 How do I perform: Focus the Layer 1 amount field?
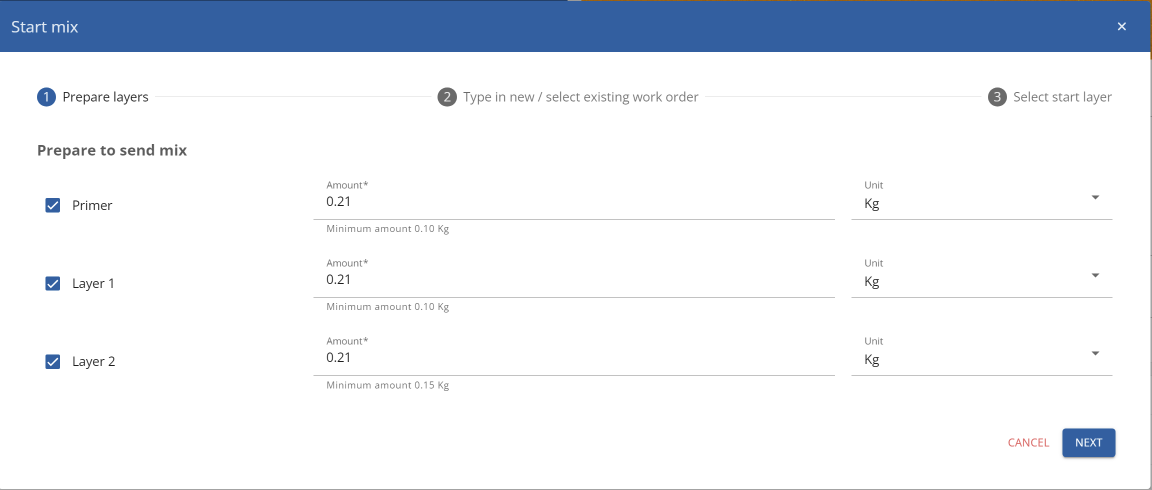pyautogui.click(x=574, y=280)
